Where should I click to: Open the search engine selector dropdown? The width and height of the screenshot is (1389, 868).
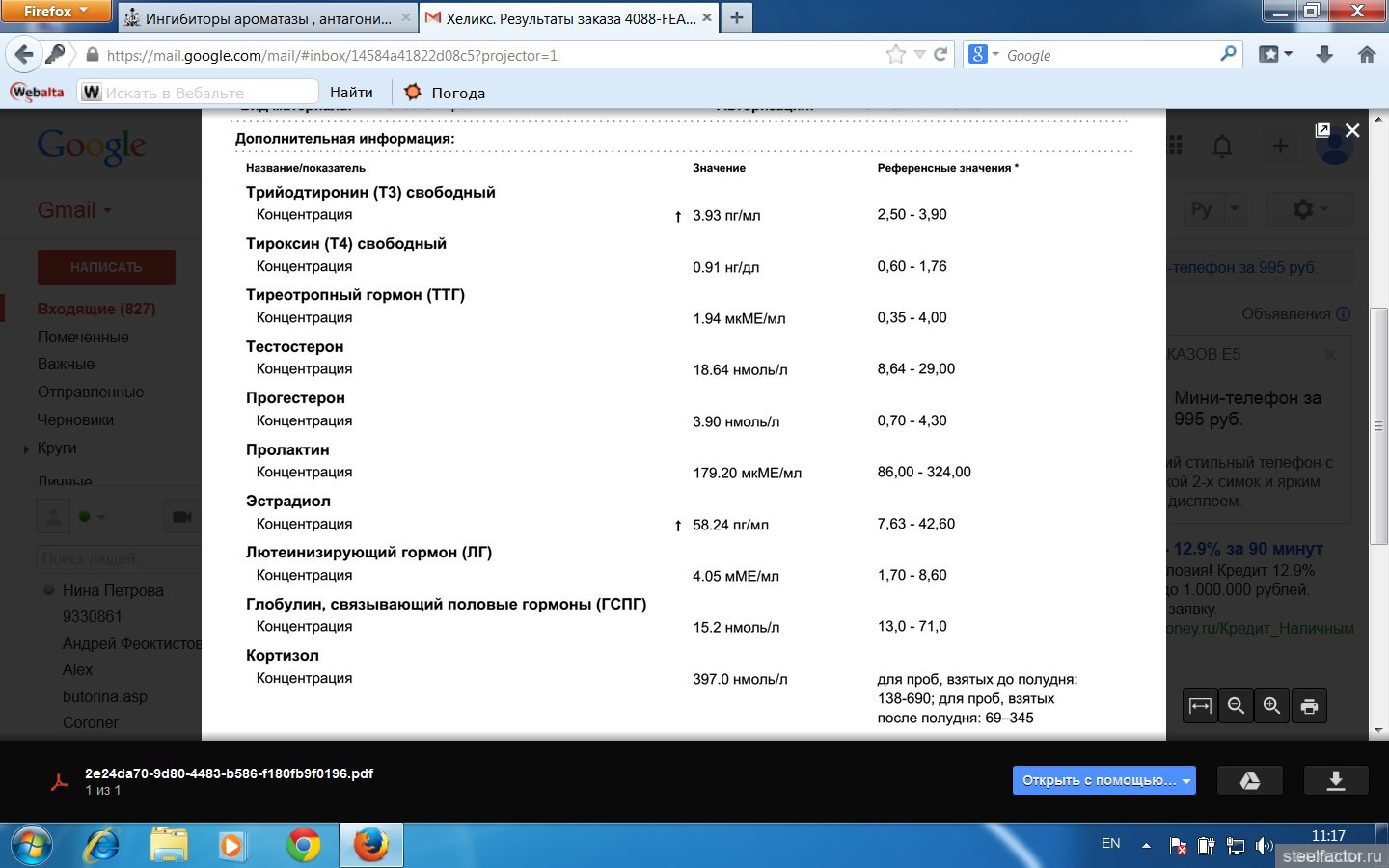point(983,55)
